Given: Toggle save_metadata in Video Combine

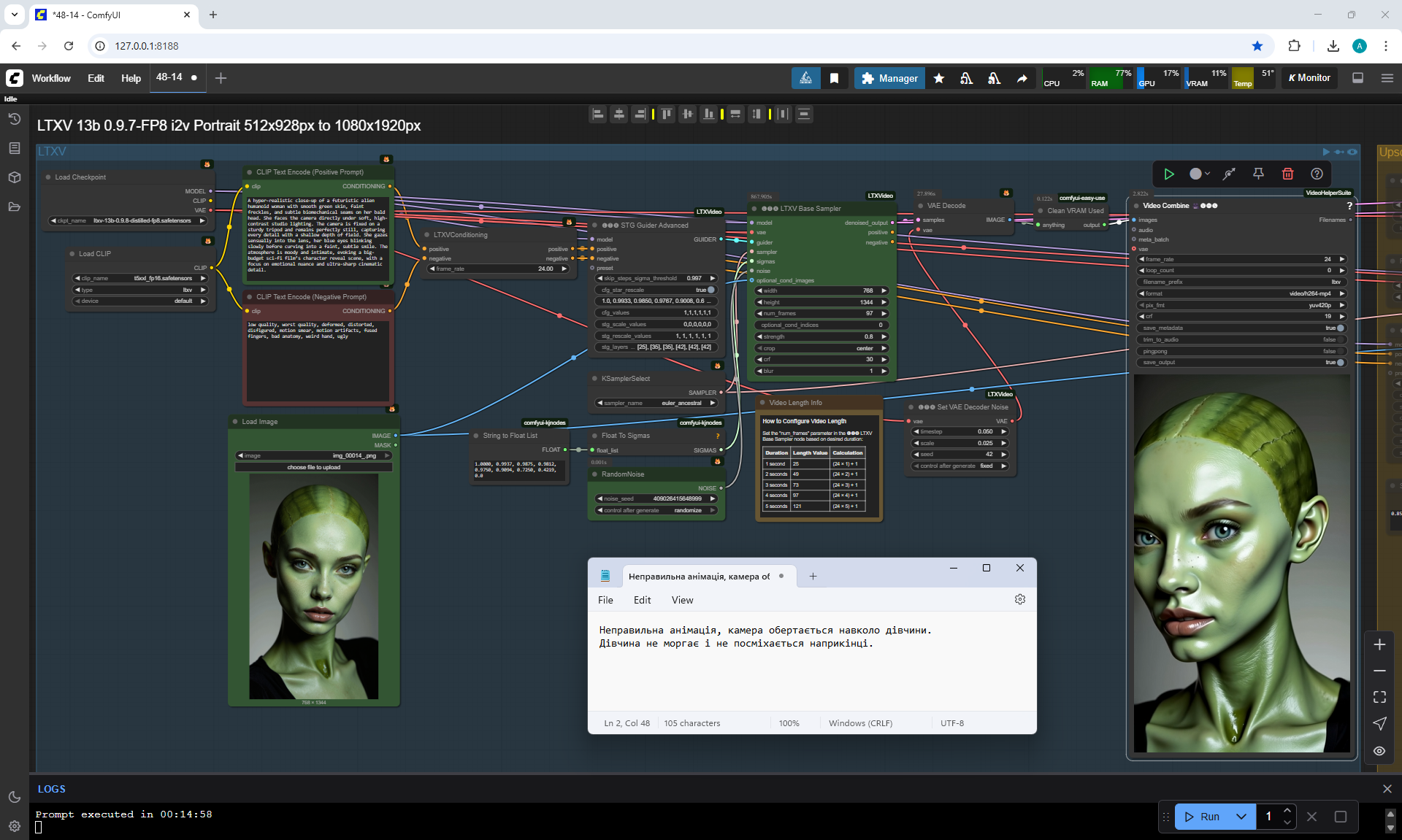Looking at the screenshot, I should coord(1340,328).
